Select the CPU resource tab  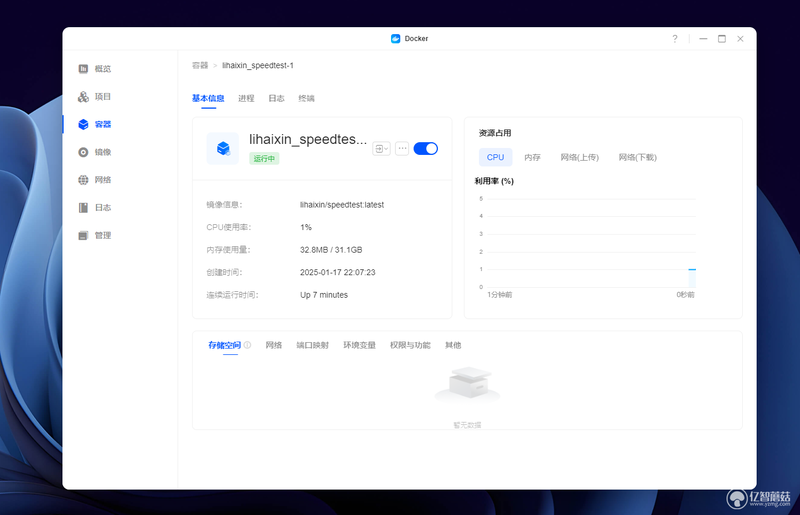tap(495, 157)
